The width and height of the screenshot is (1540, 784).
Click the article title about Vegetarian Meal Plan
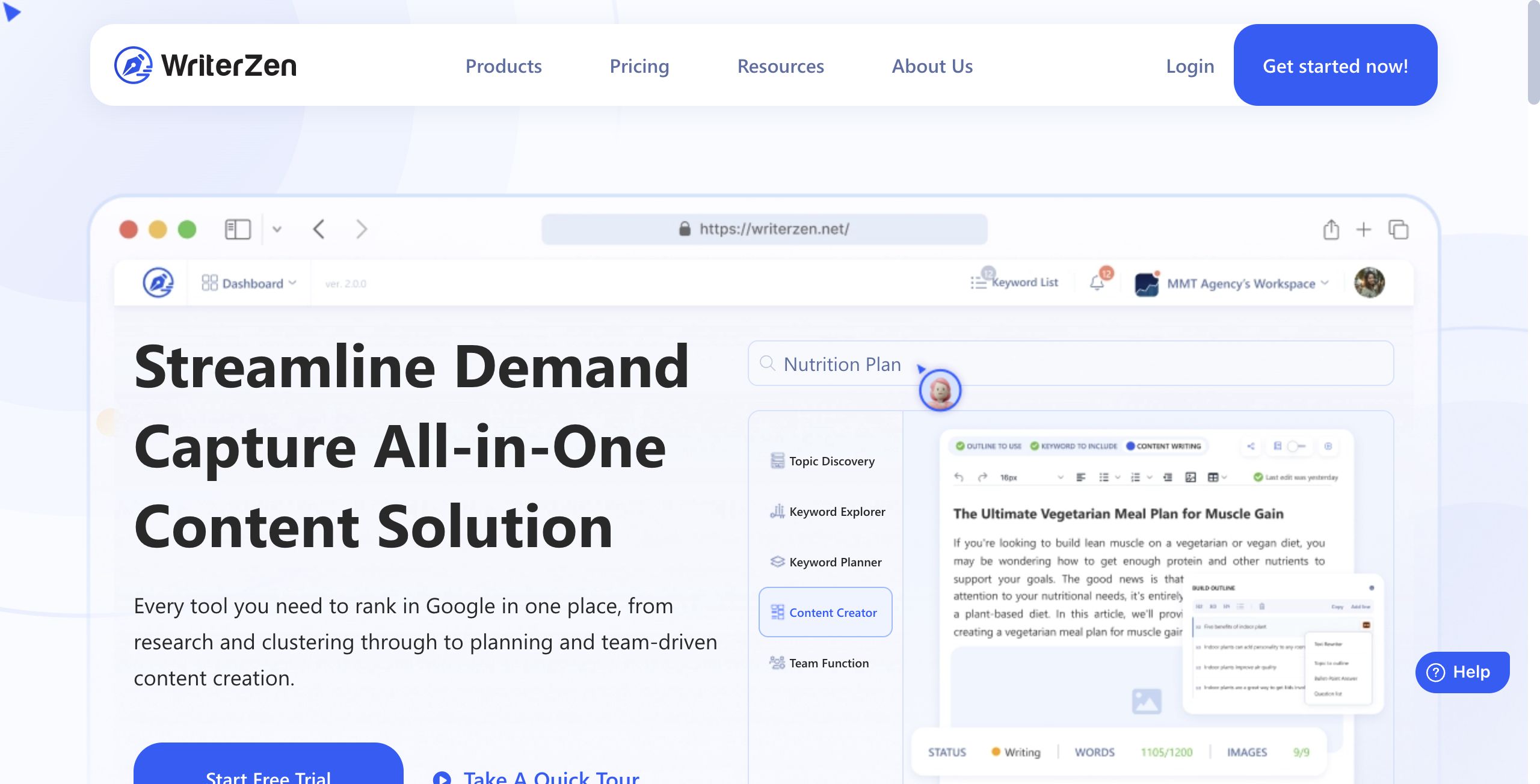(1118, 513)
